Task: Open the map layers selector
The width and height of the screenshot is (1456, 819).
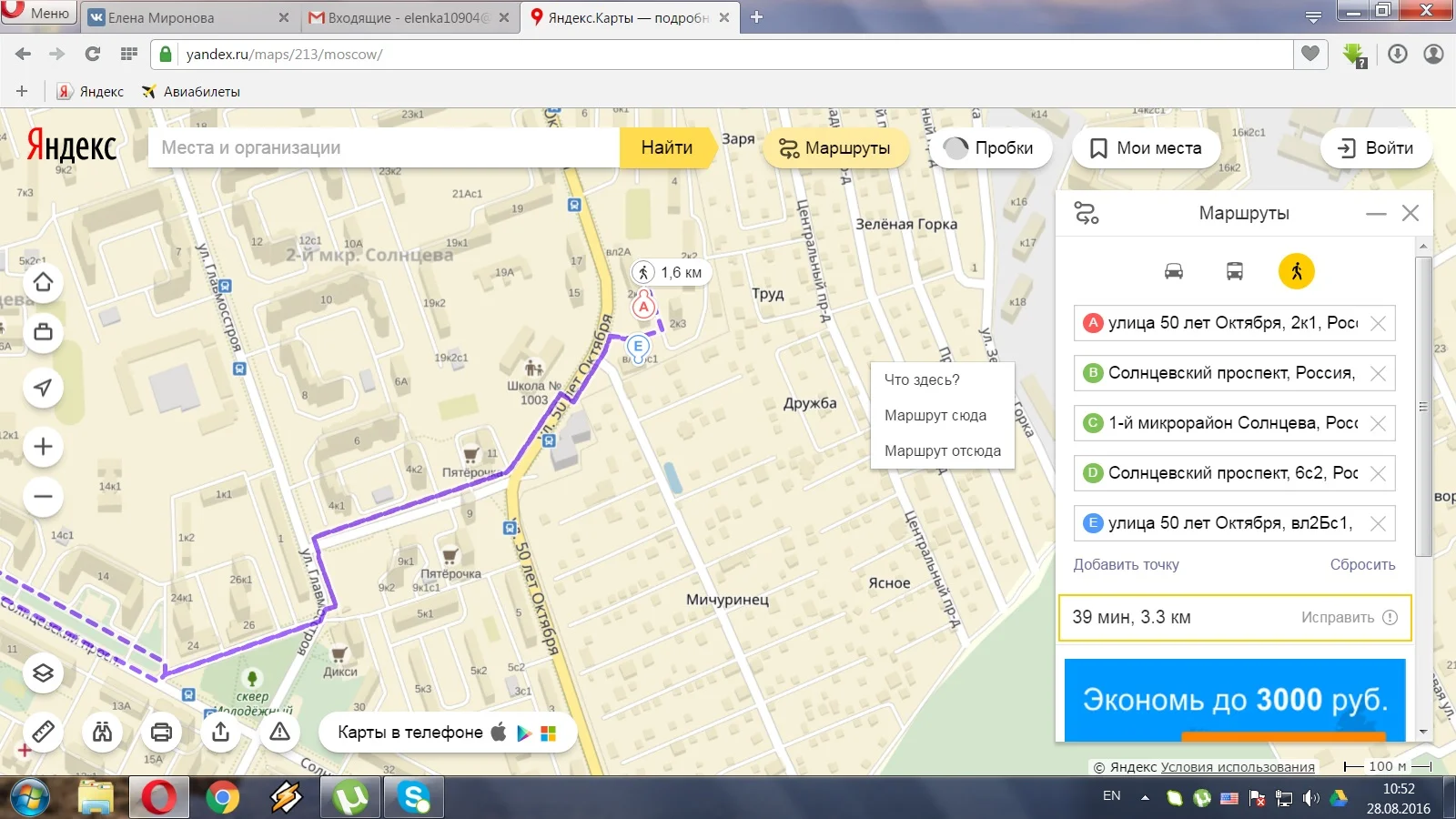Action: (x=43, y=673)
